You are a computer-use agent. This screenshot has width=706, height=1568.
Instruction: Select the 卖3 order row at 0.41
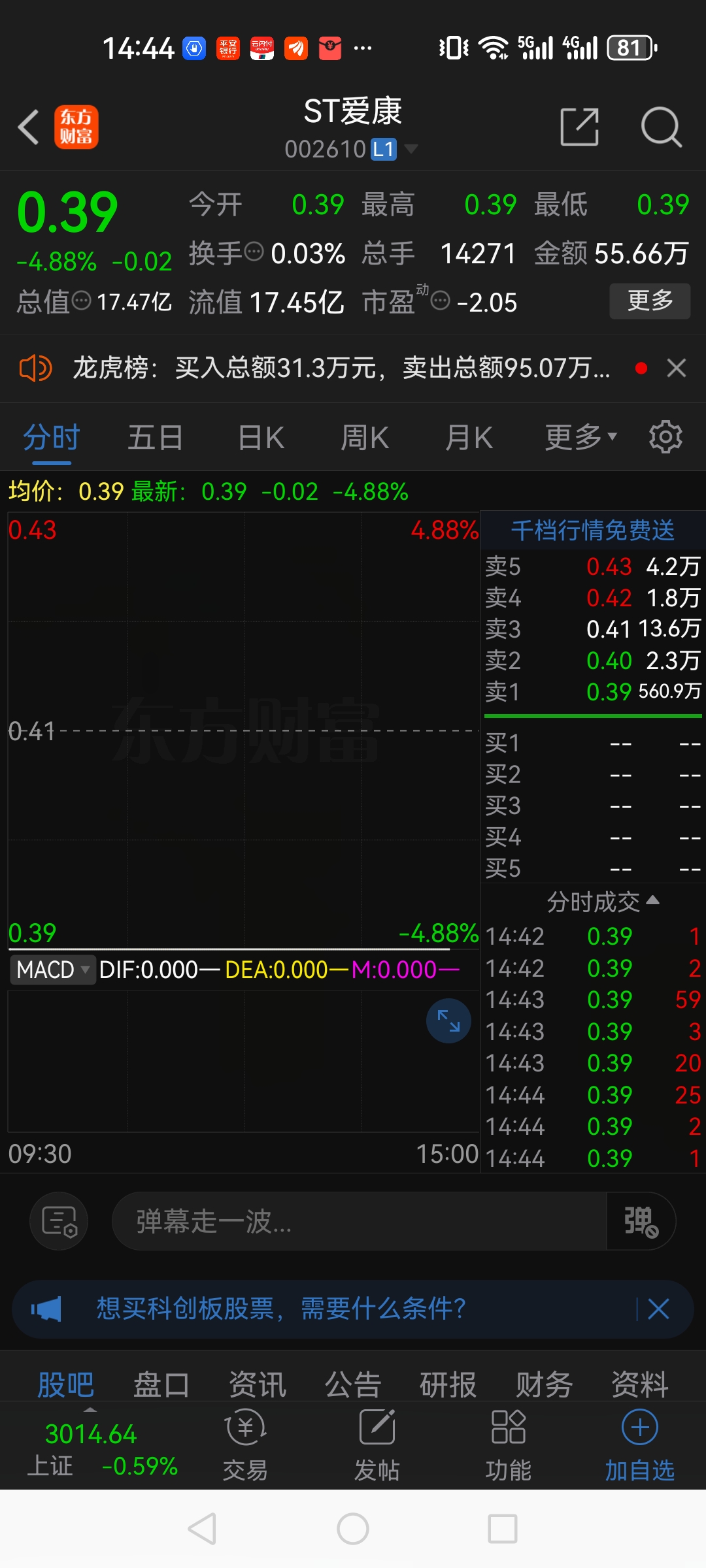click(x=593, y=629)
